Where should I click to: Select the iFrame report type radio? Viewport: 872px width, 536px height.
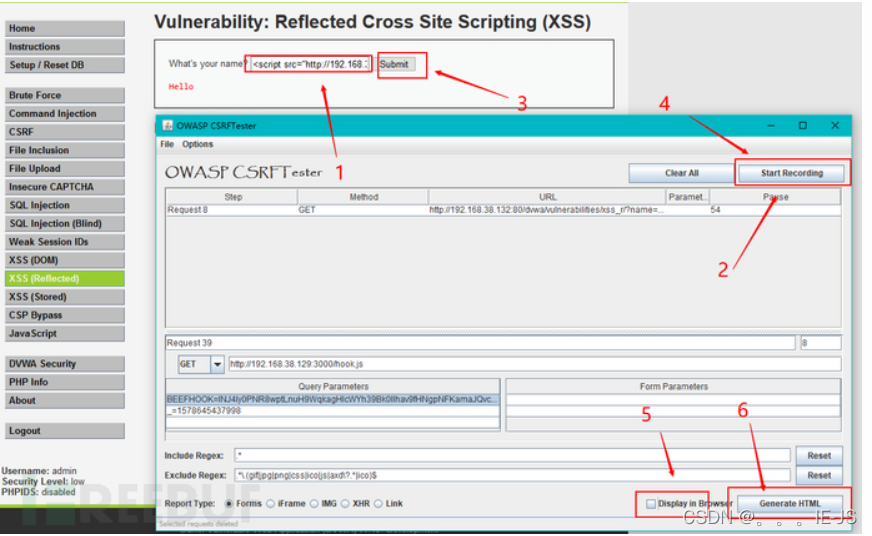(x=271, y=504)
